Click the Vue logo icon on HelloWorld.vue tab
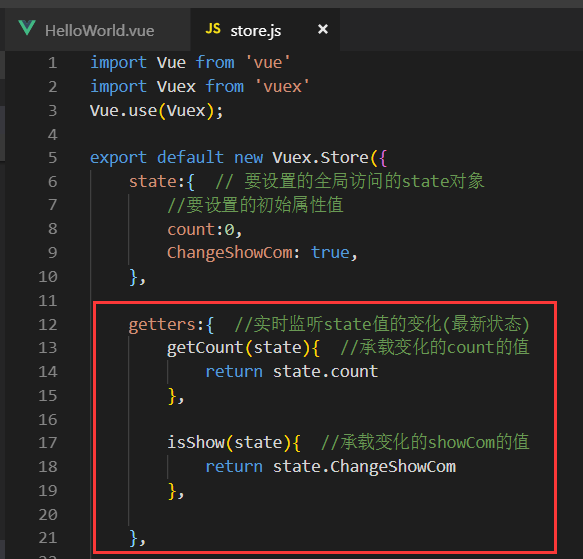Viewport: 583px width, 559px height. coord(27,28)
